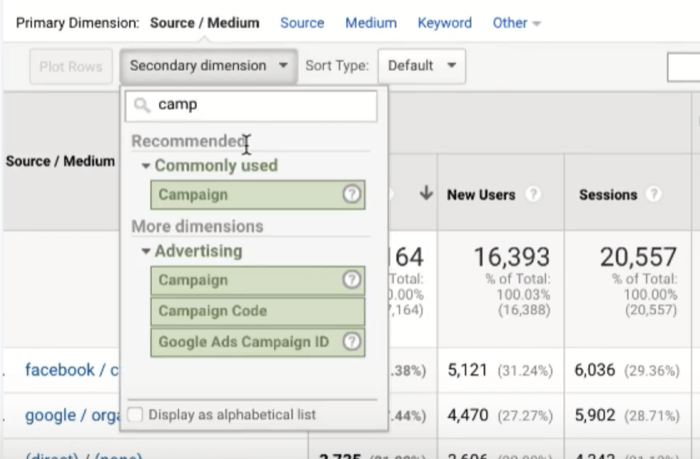Open the Secondary dimension dropdown

[208, 66]
